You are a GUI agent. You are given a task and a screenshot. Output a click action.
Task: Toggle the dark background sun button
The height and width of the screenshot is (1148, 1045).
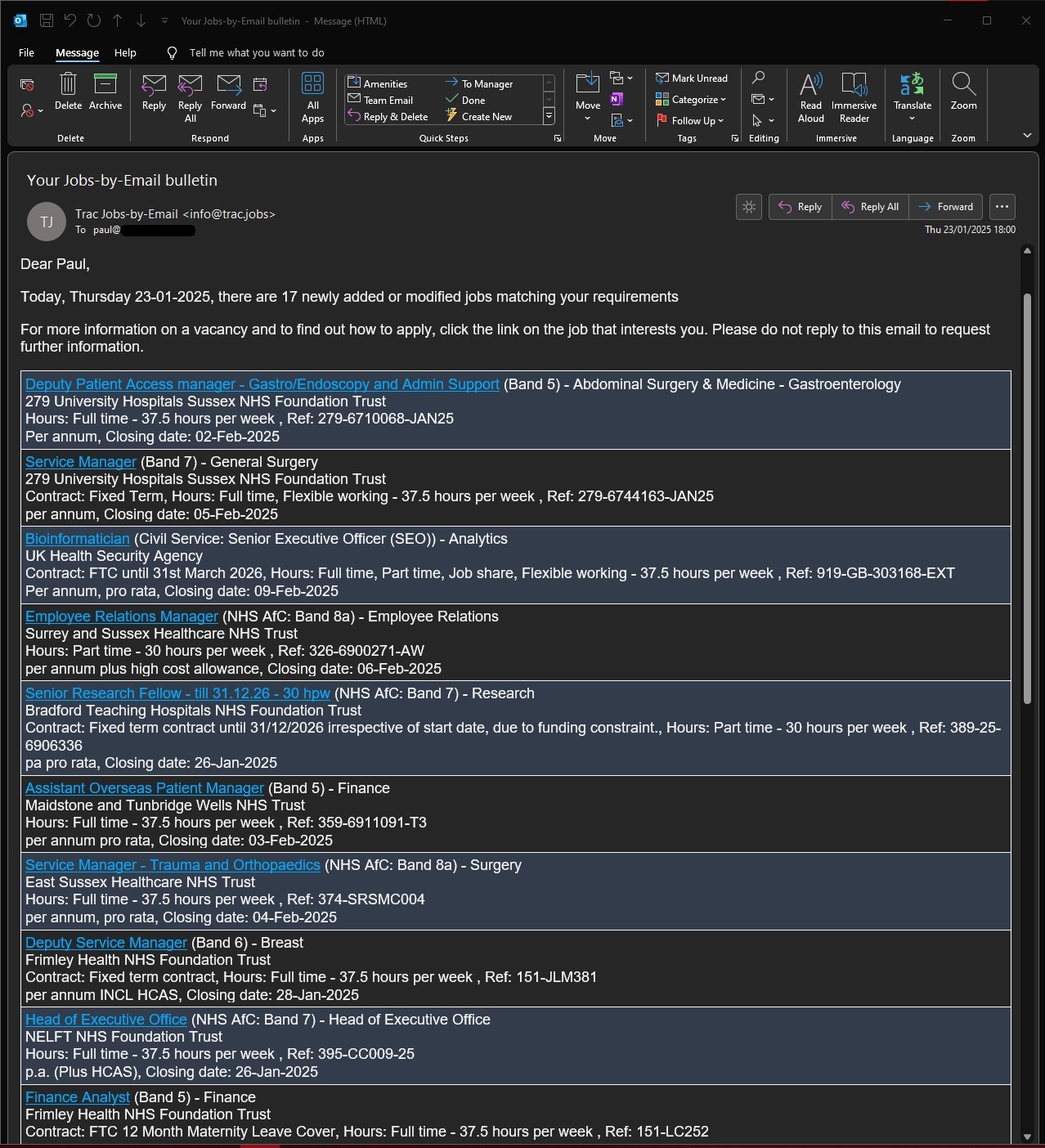749,207
